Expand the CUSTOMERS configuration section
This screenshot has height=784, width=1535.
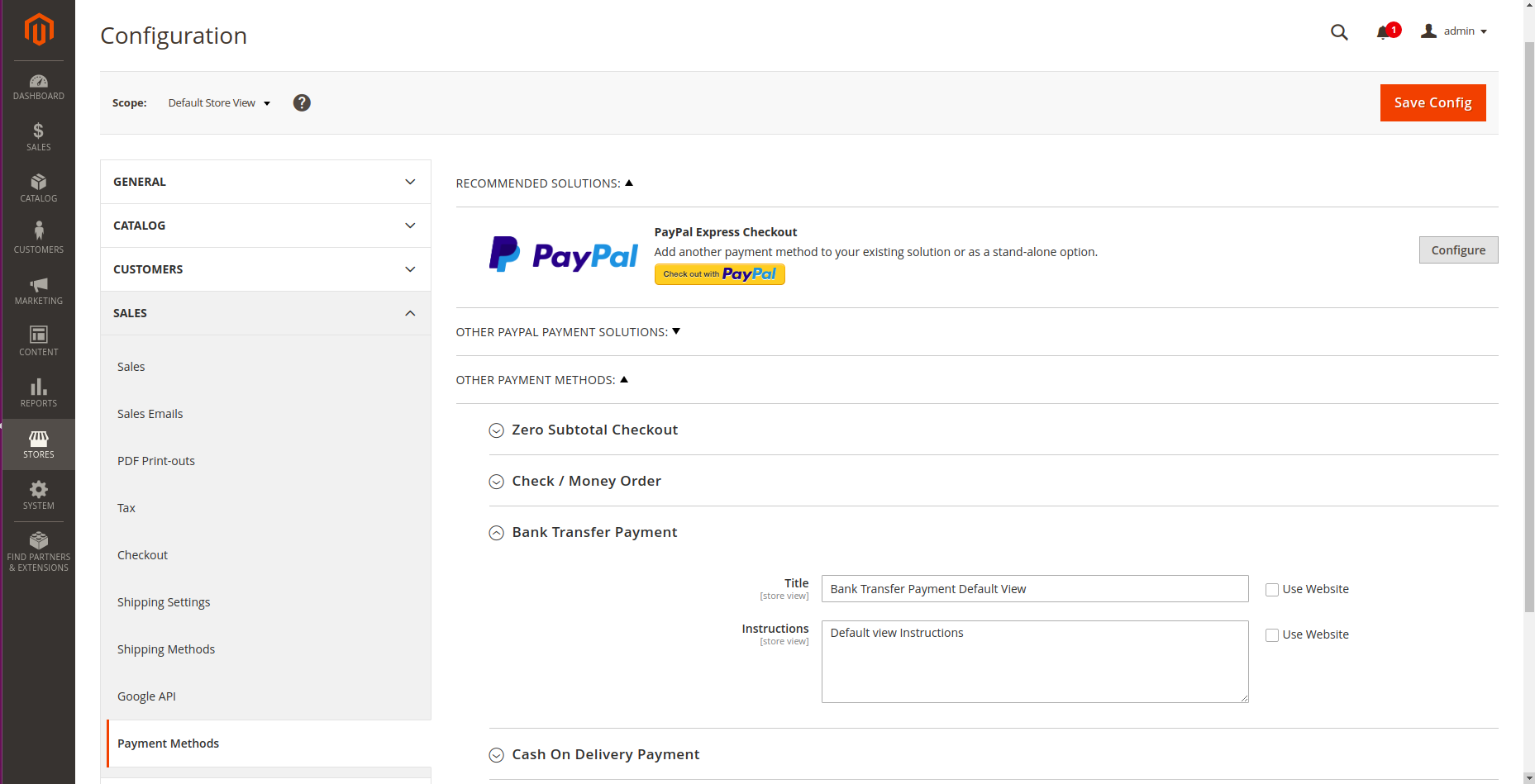tap(265, 269)
